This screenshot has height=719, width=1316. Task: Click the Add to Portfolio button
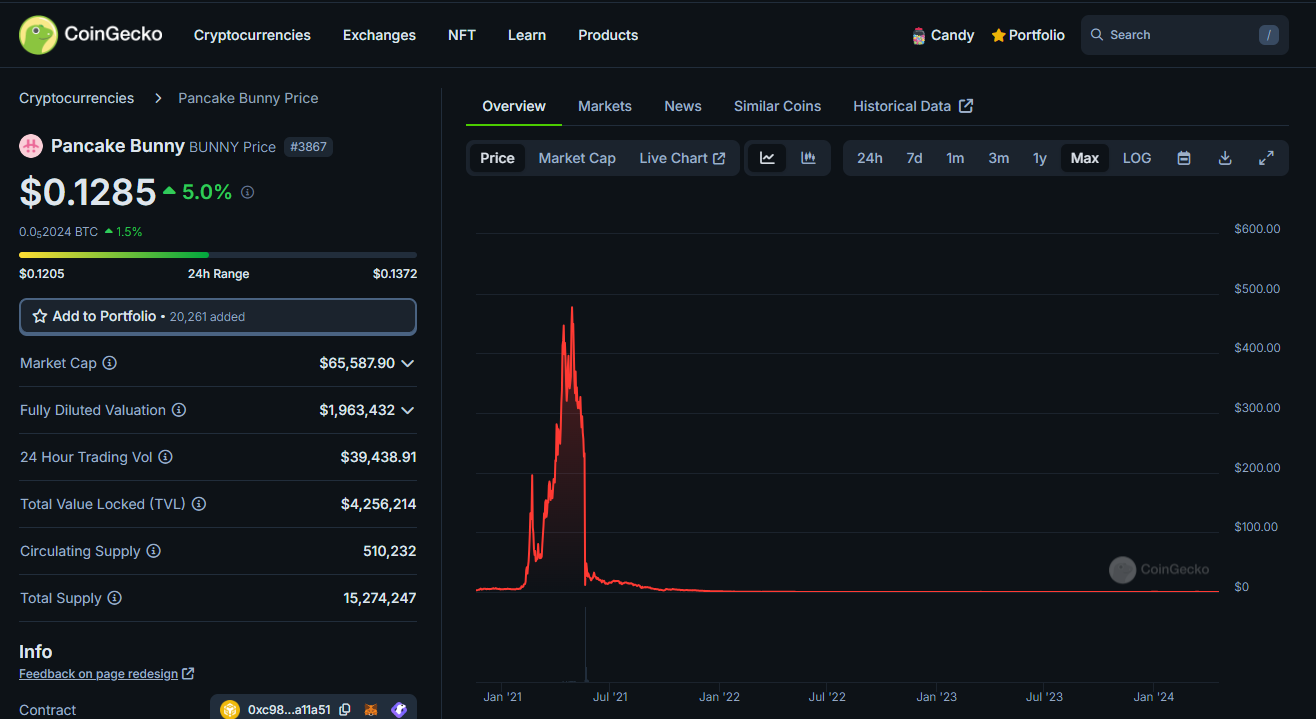[x=218, y=316]
